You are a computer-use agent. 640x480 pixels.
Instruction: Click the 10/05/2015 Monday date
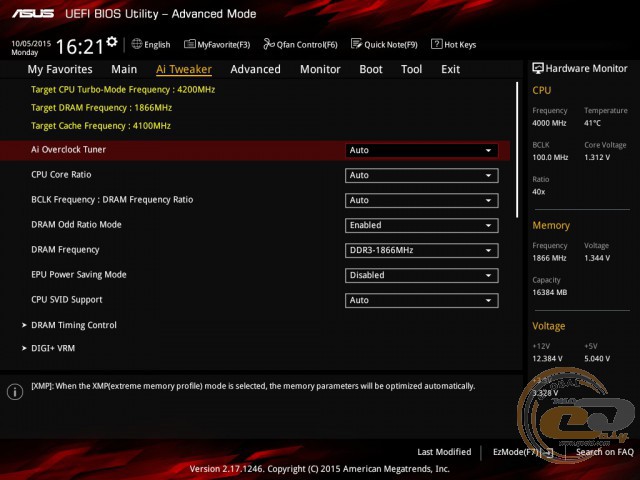[x=31, y=48]
